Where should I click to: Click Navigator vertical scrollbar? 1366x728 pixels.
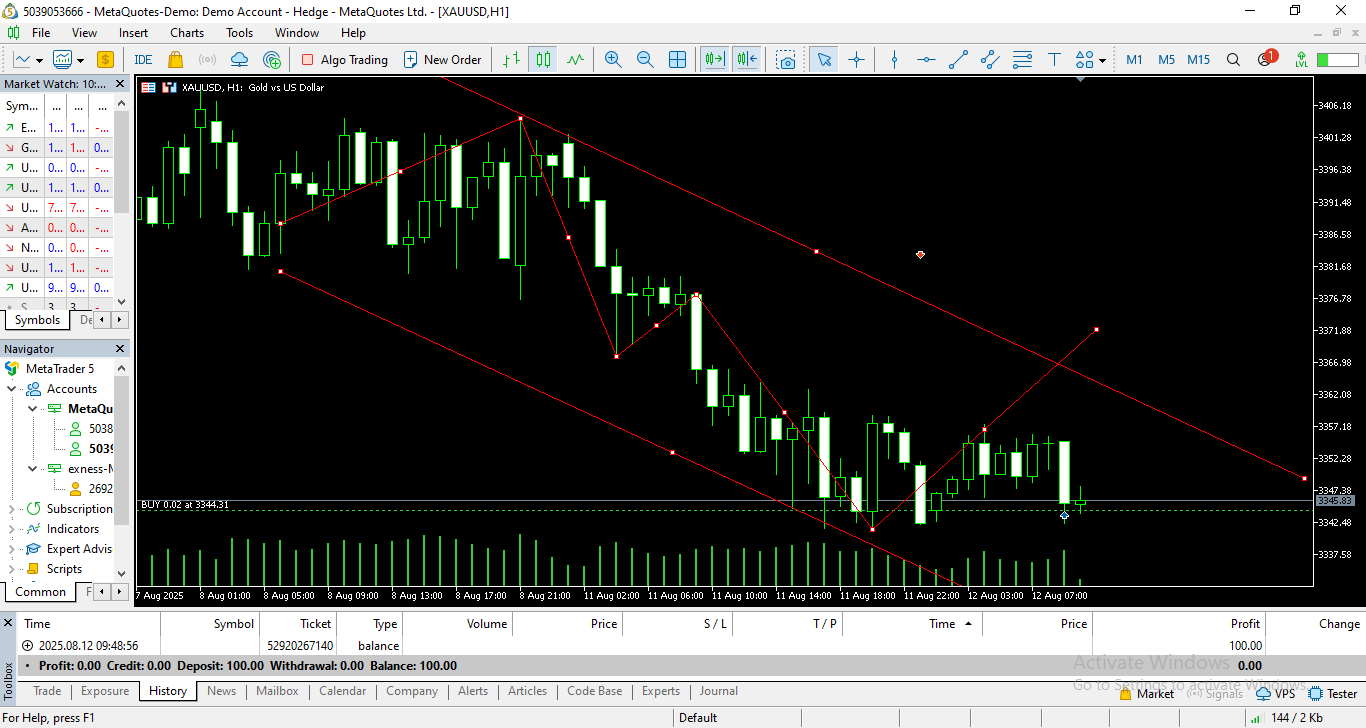[x=121, y=470]
